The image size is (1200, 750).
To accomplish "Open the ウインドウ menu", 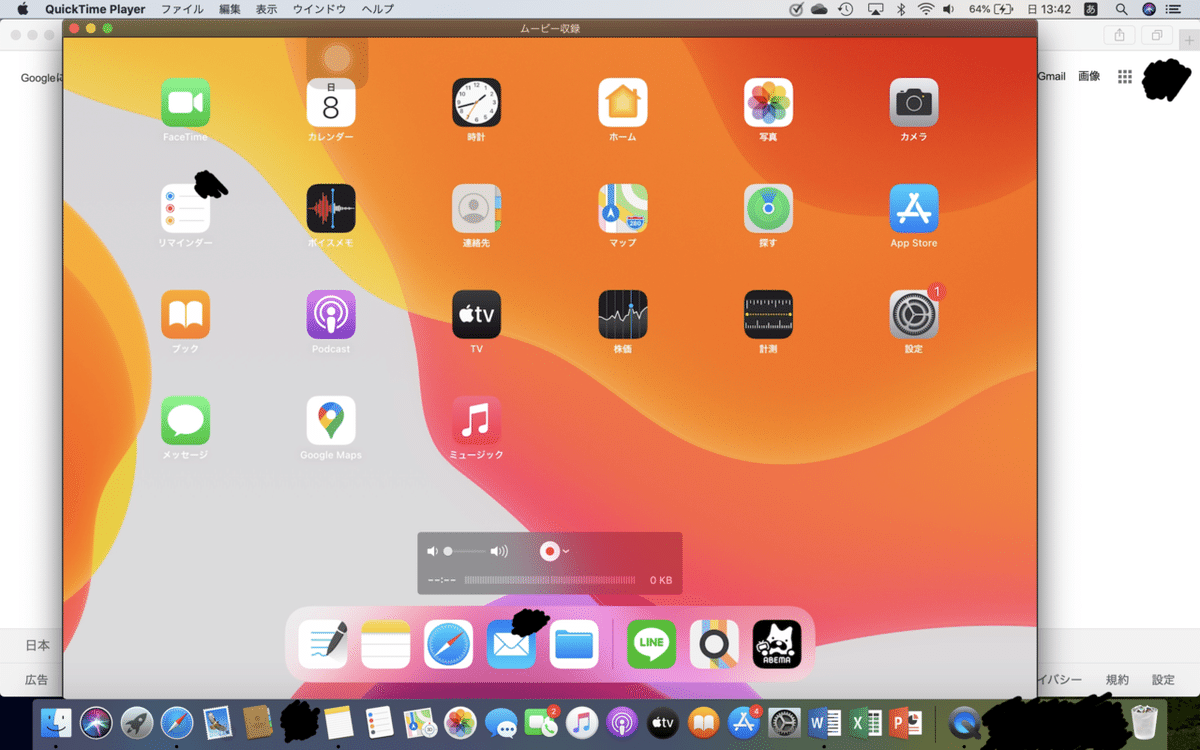I will [319, 9].
